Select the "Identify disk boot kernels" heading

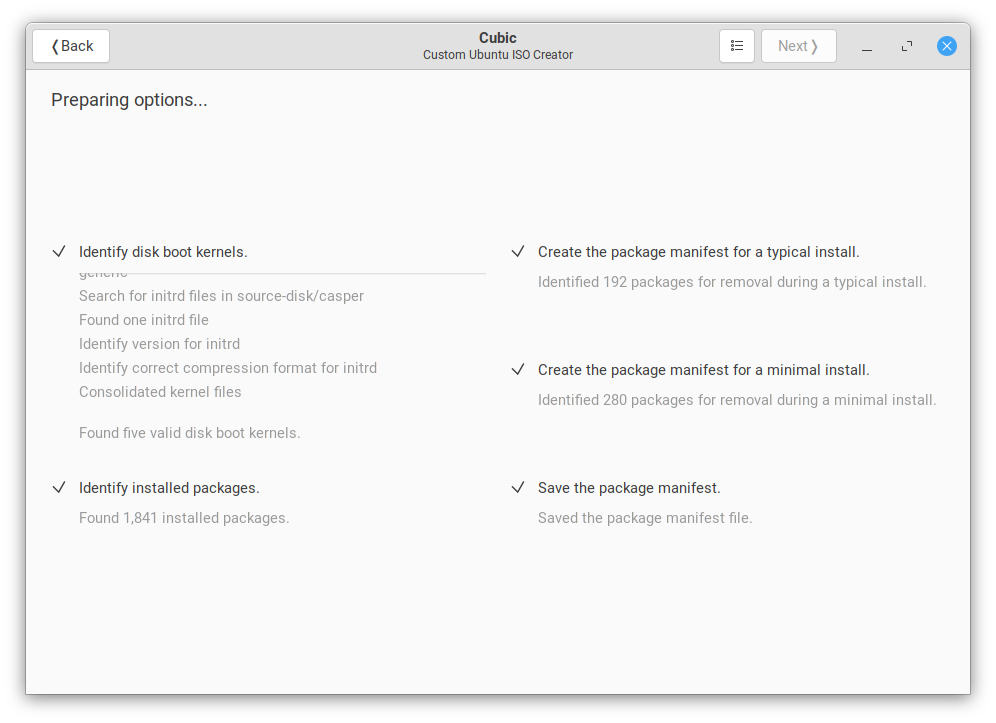click(x=163, y=252)
